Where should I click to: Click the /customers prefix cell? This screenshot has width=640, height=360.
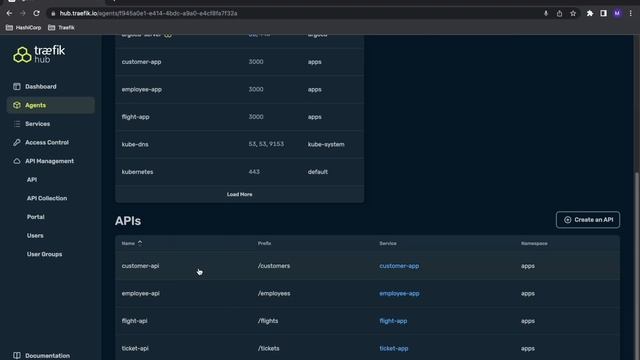pyautogui.click(x=274, y=266)
